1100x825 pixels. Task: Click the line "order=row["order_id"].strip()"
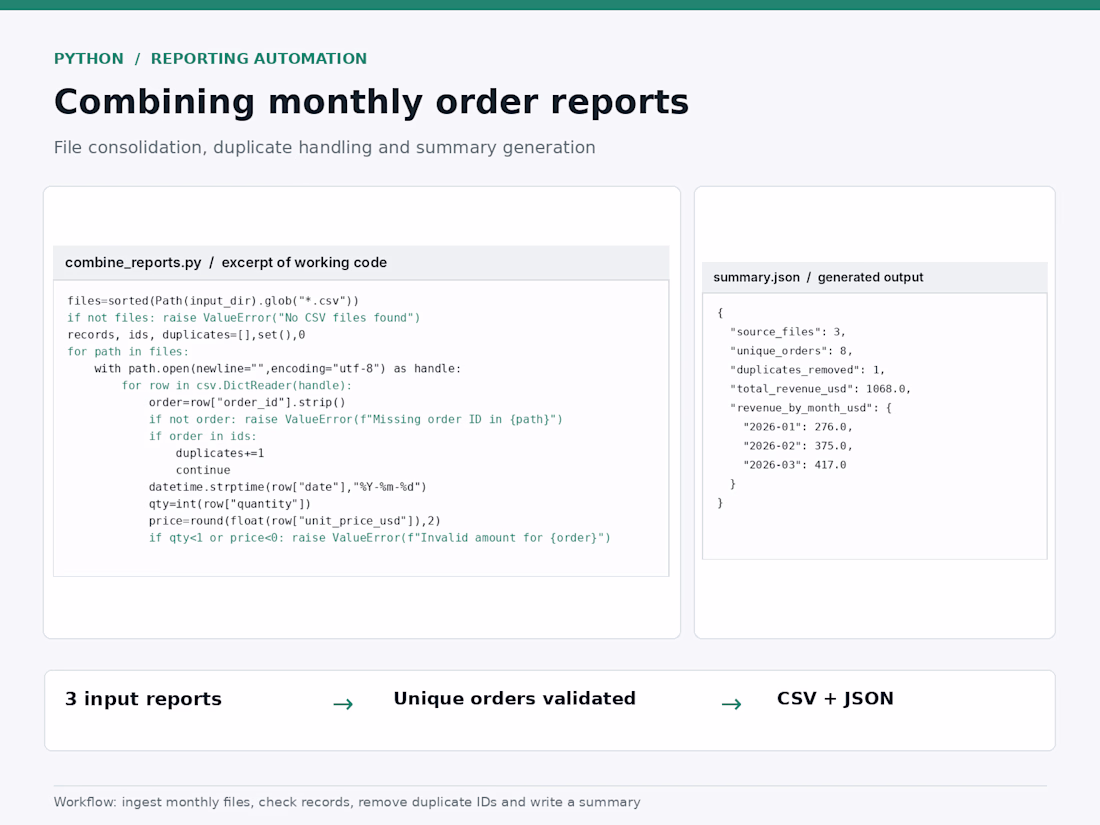[247, 402]
